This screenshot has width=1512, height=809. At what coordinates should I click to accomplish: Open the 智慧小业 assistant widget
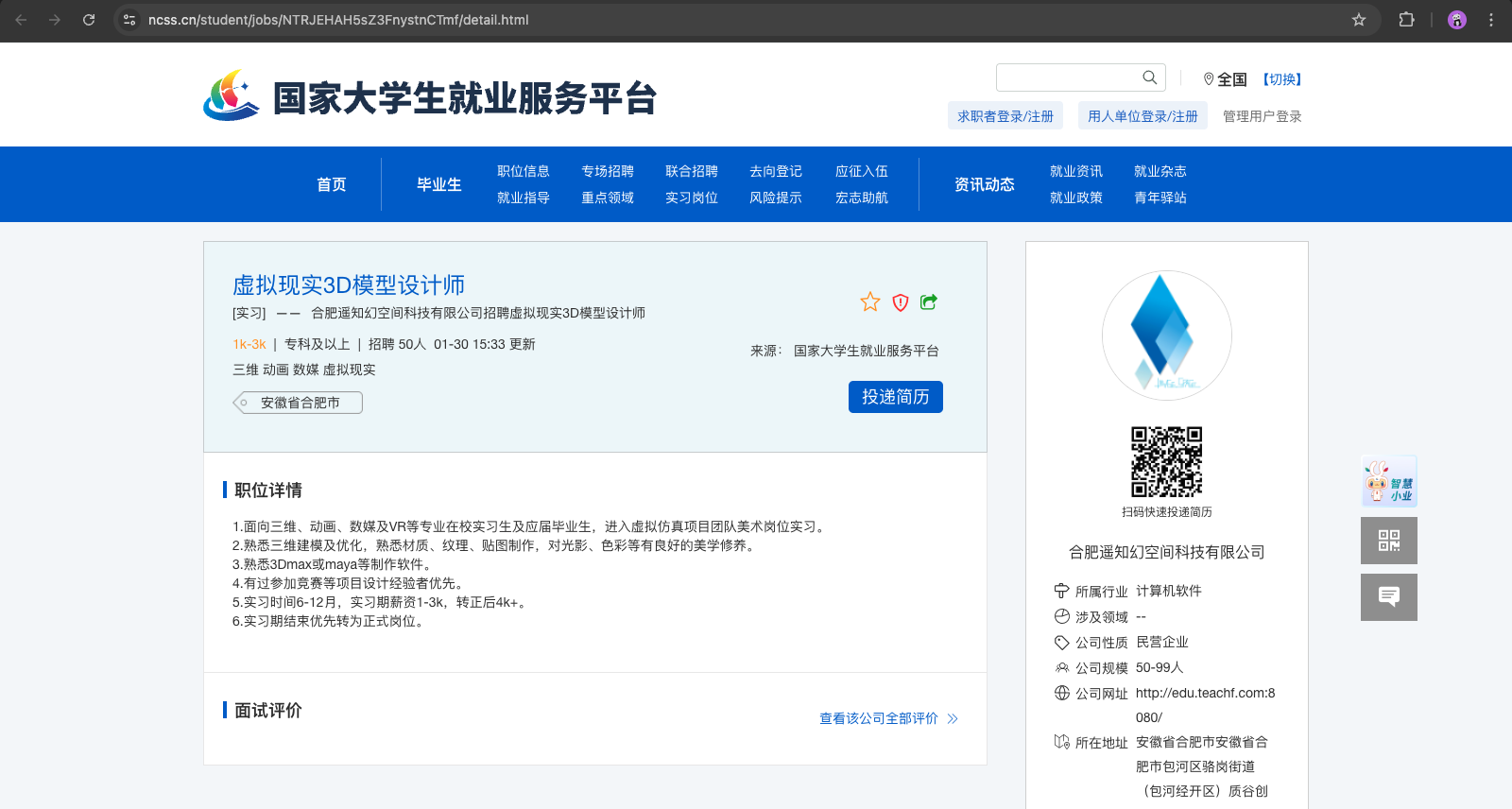pos(1388,481)
